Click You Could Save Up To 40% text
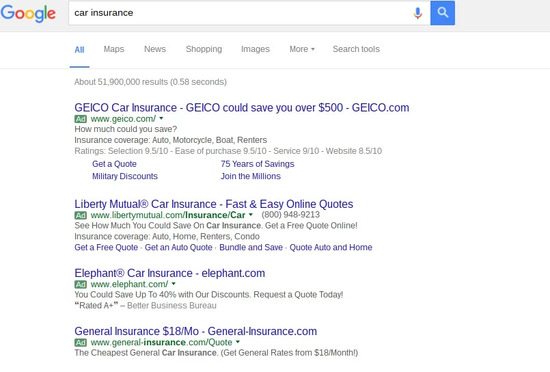550x372 pixels. [209, 295]
